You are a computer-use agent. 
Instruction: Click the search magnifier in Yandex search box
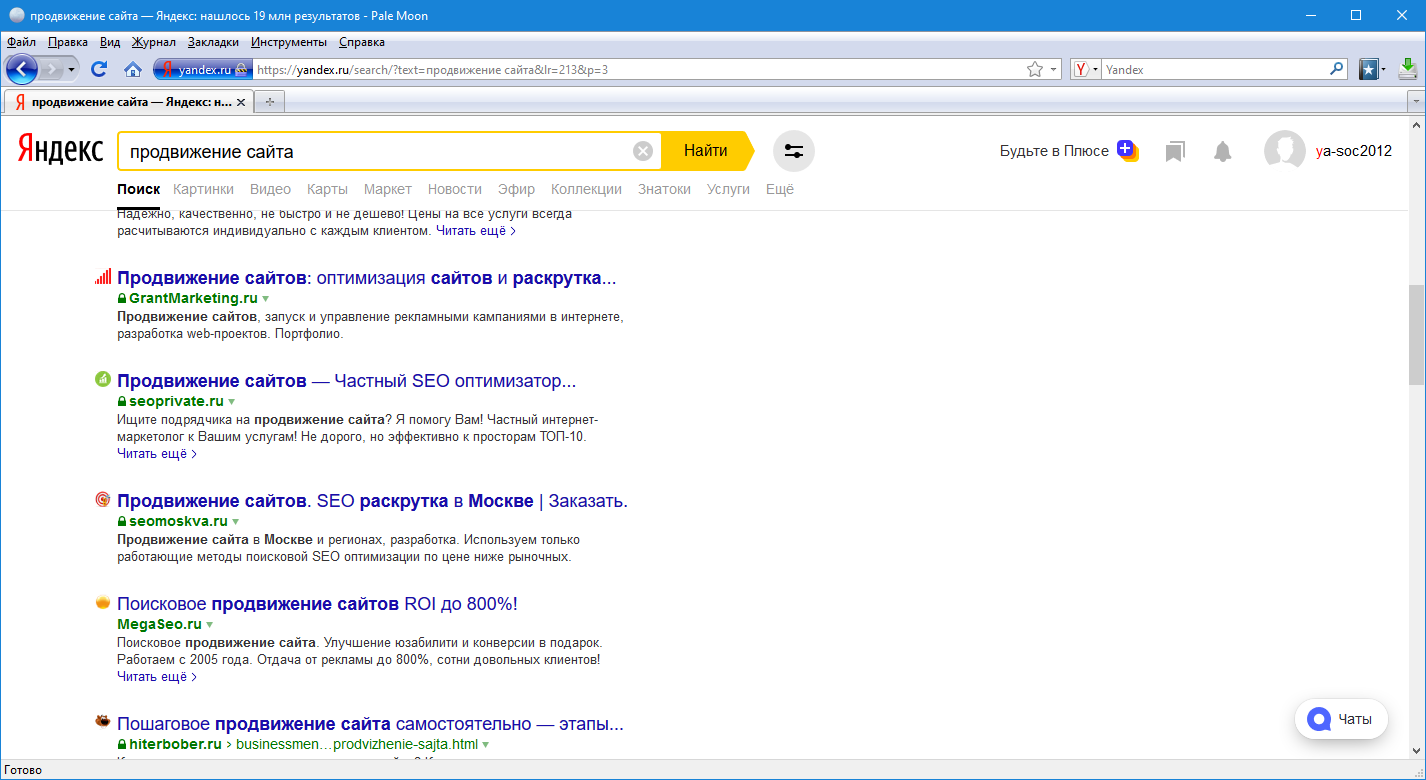pyautogui.click(x=1337, y=70)
